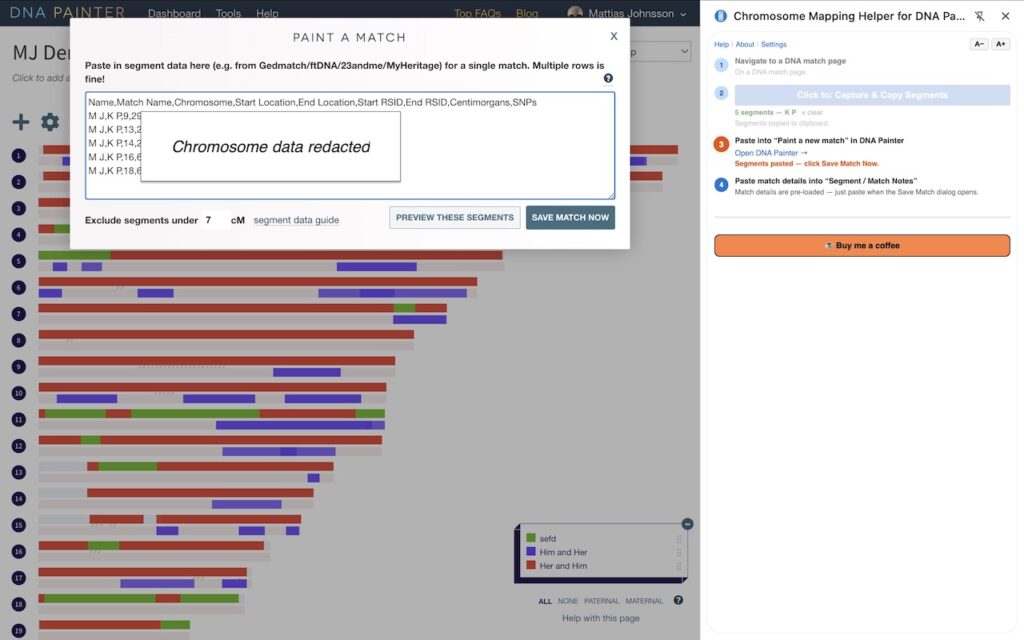
Task: Open the dropdown behind the dialog's right edge
Action: (662, 51)
